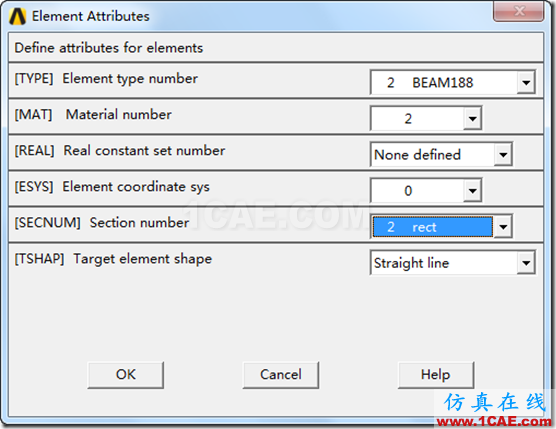Click the Element Attributes title bar text

pyautogui.click(x=91, y=16)
